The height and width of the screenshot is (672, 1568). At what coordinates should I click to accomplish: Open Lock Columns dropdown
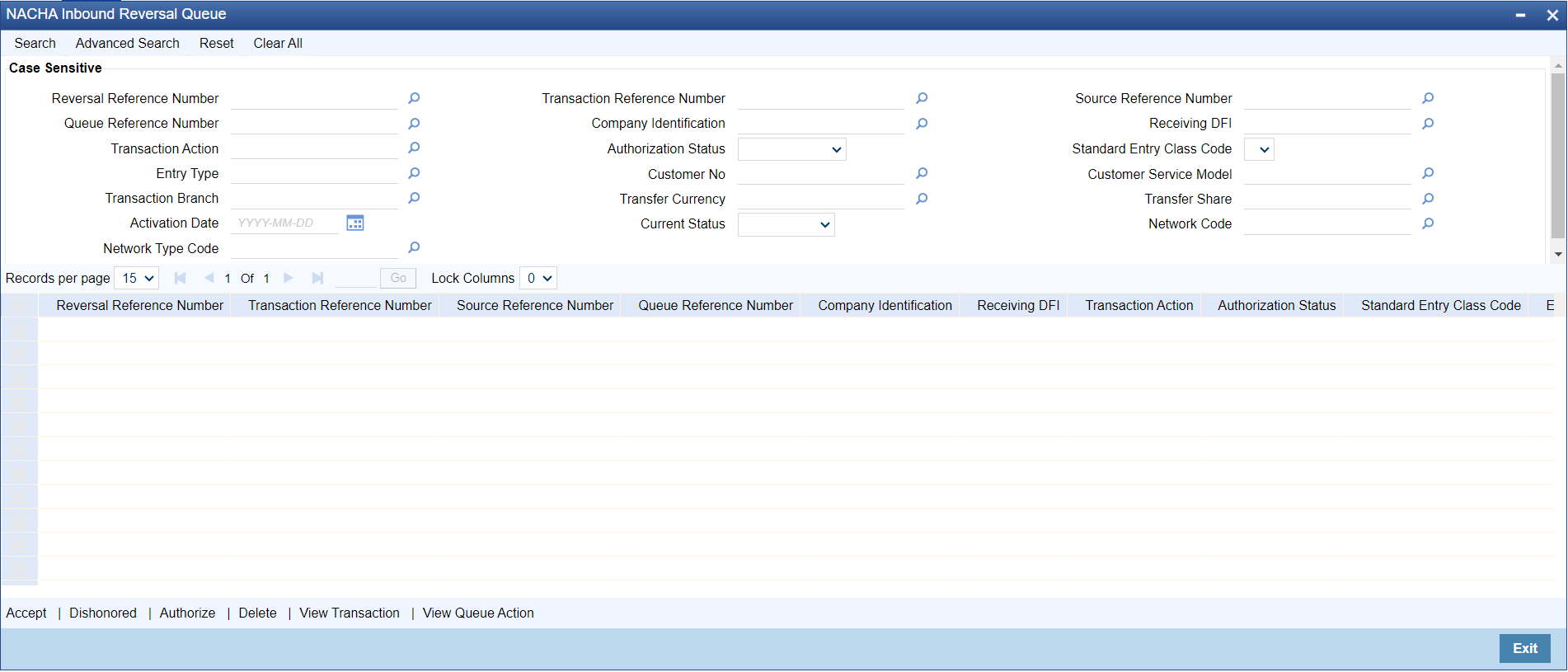[538, 278]
